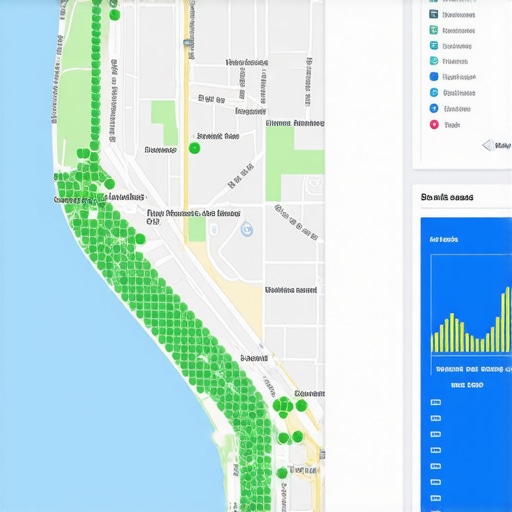Click the pink circular pin icon in list
Screen dimensions: 512x512
pos(434,125)
